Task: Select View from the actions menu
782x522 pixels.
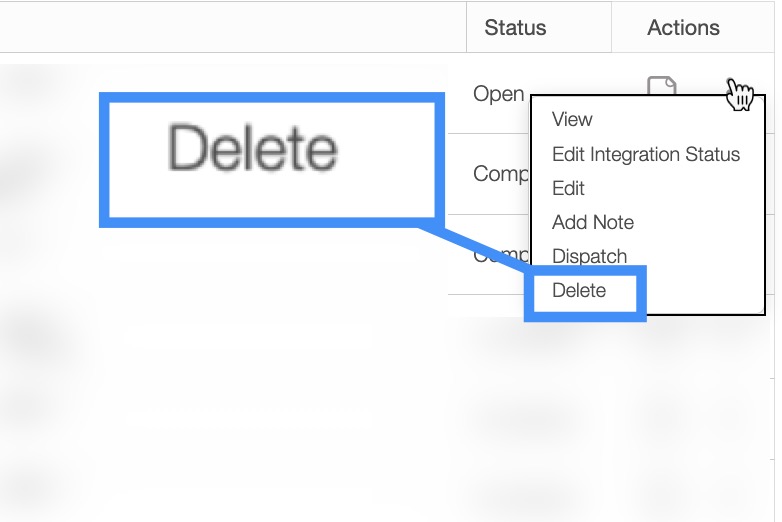Action: 572,119
